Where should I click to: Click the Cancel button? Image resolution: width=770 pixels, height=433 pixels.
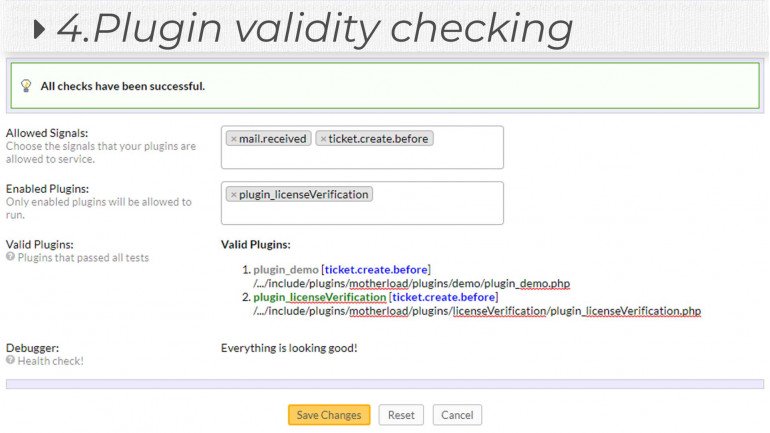point(457,415)
